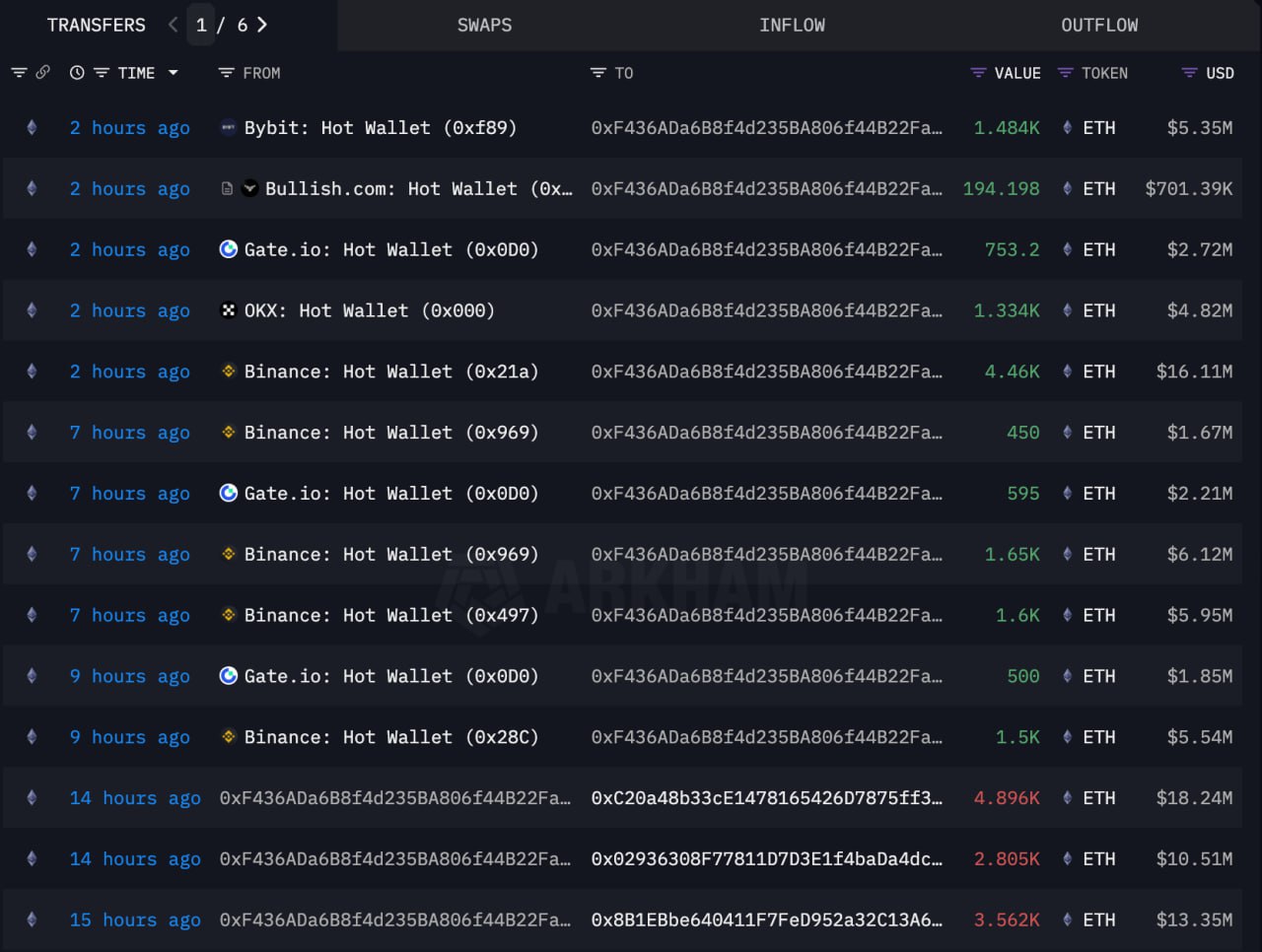Click value 3.562K

pos(1007,919)
